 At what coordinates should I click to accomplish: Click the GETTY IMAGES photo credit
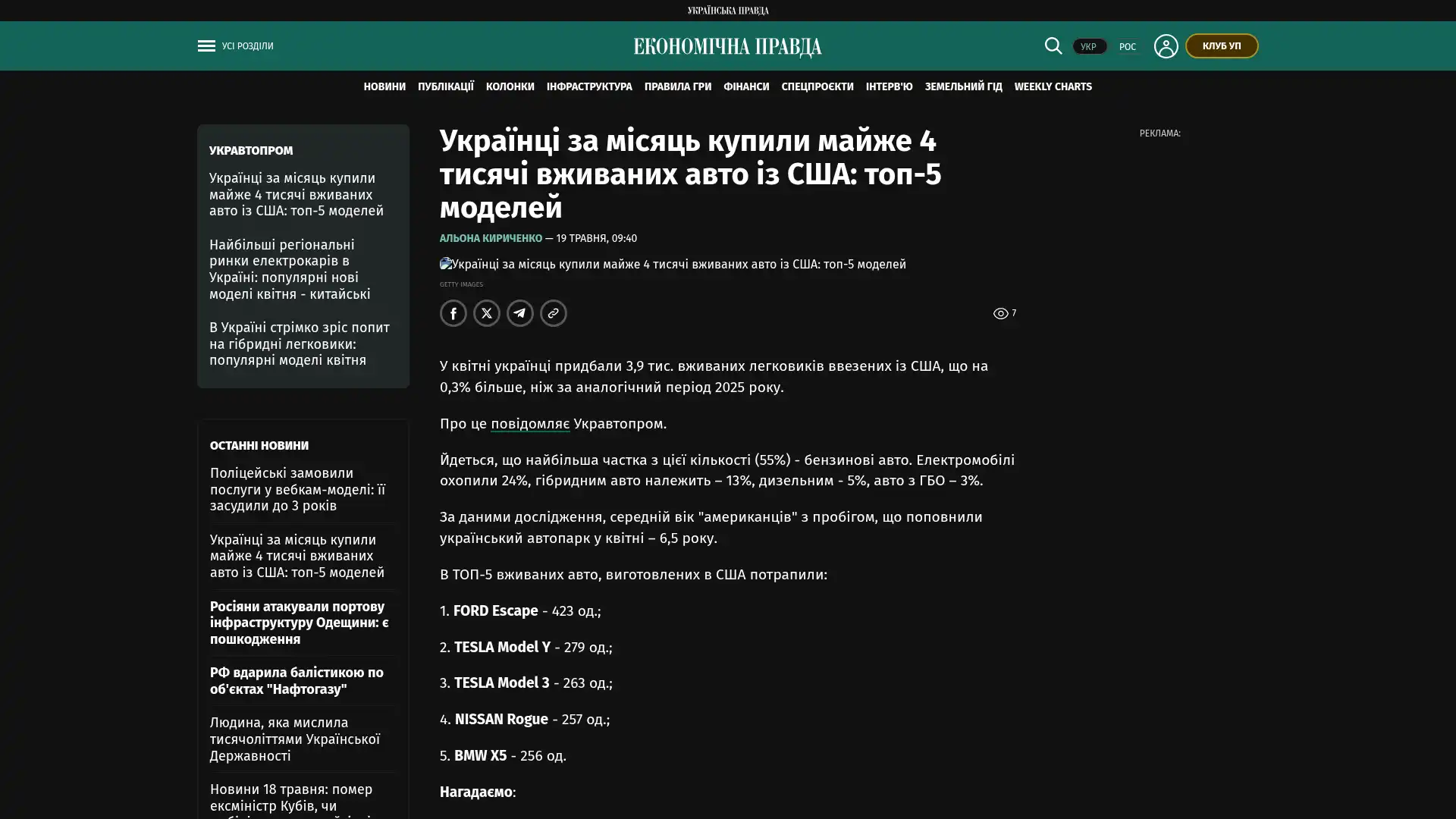(461, 284)
